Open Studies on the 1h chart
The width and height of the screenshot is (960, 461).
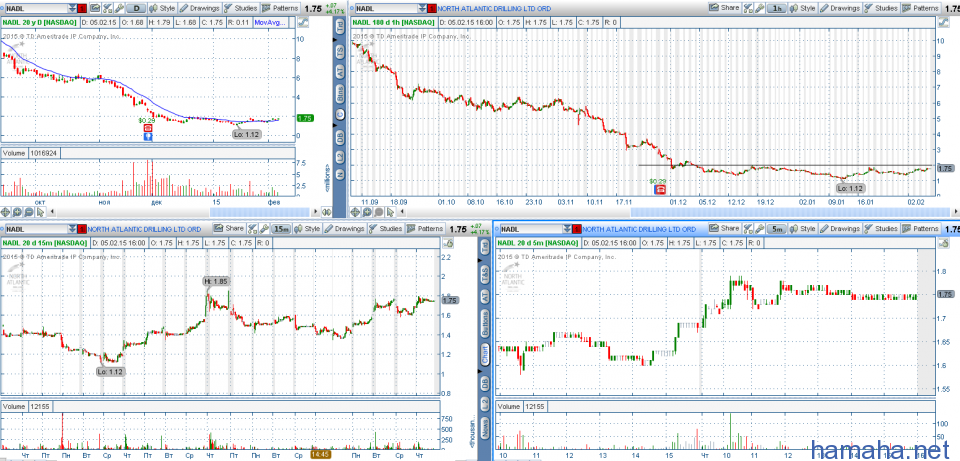[x=880, y=8]
